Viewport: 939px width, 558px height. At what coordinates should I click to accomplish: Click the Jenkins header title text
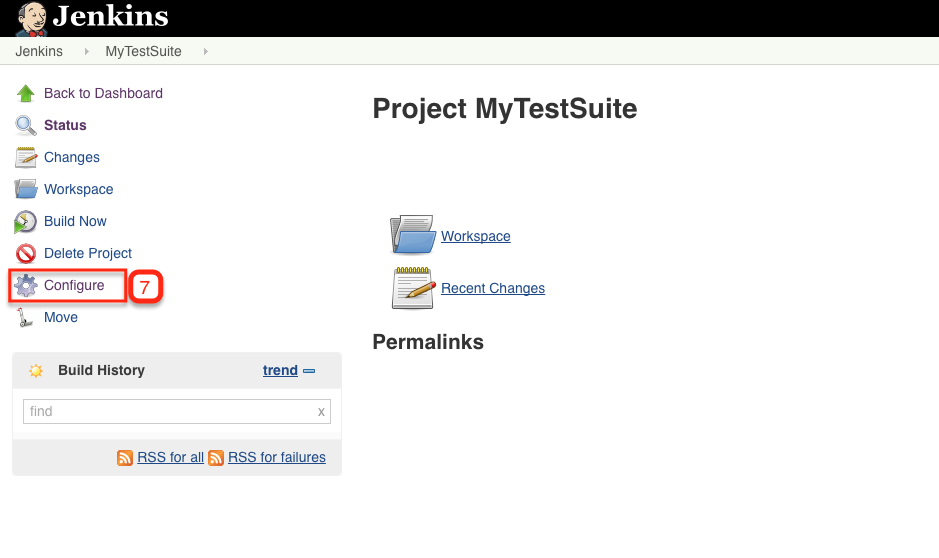pos(111,16)
